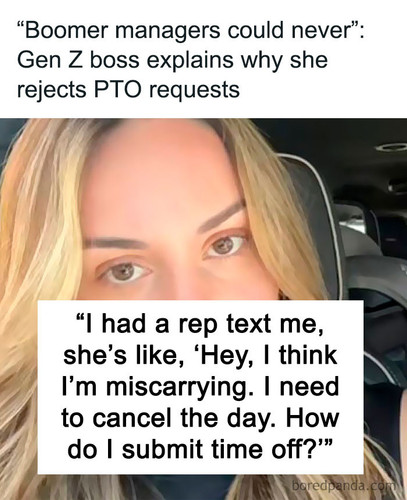This screenshot has width=407, height=500.
Task: Click the "rejects PTO requests" headline text
Action: (128, 89)
